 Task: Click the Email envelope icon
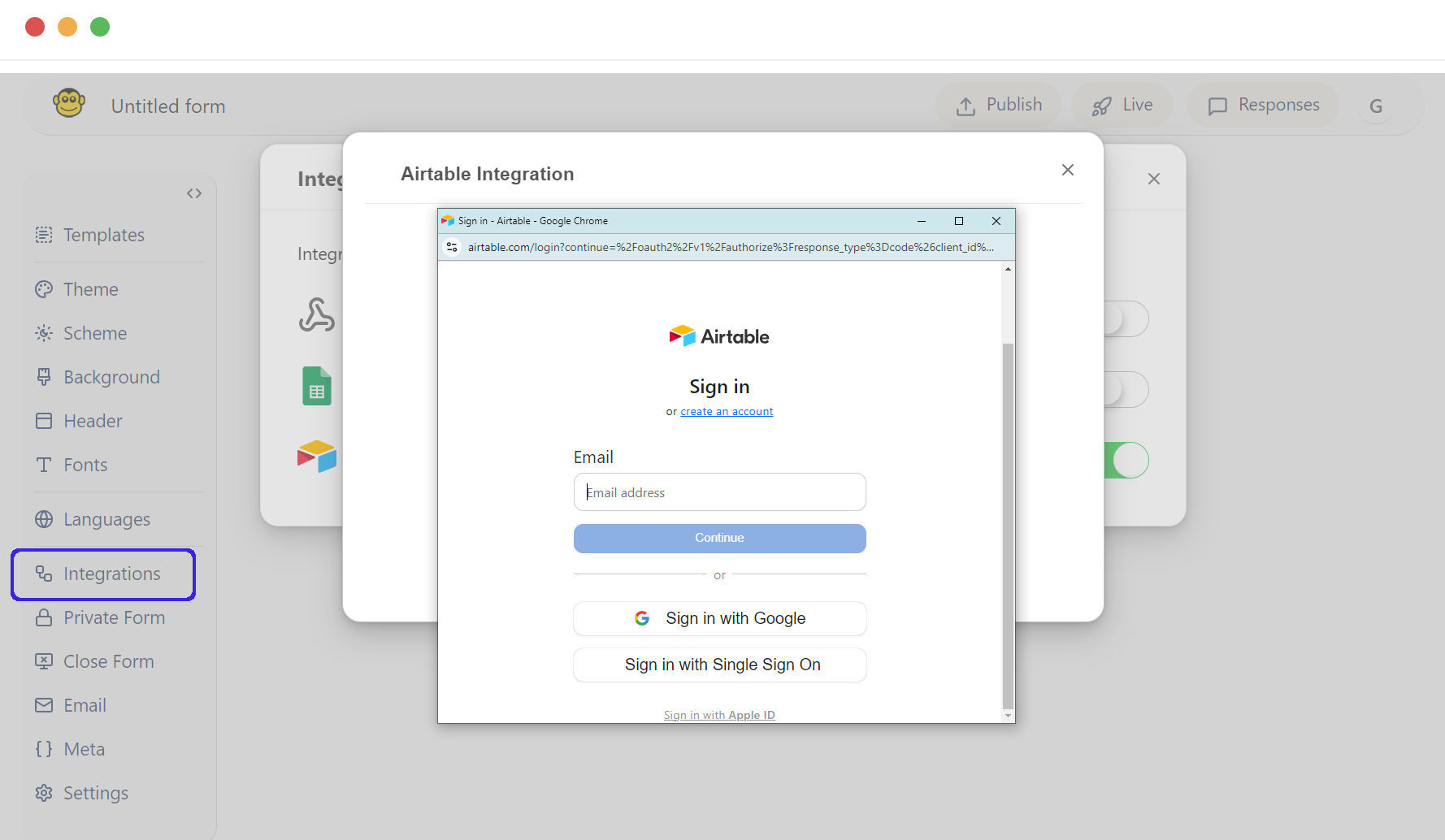pos(44,705)
